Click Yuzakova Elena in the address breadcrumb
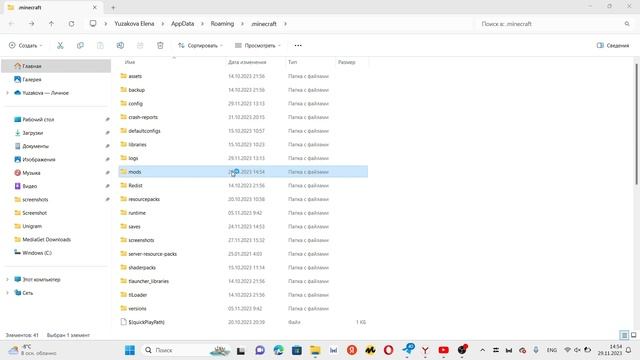This screenshot has height=360, width=640. tap(134, 24)
